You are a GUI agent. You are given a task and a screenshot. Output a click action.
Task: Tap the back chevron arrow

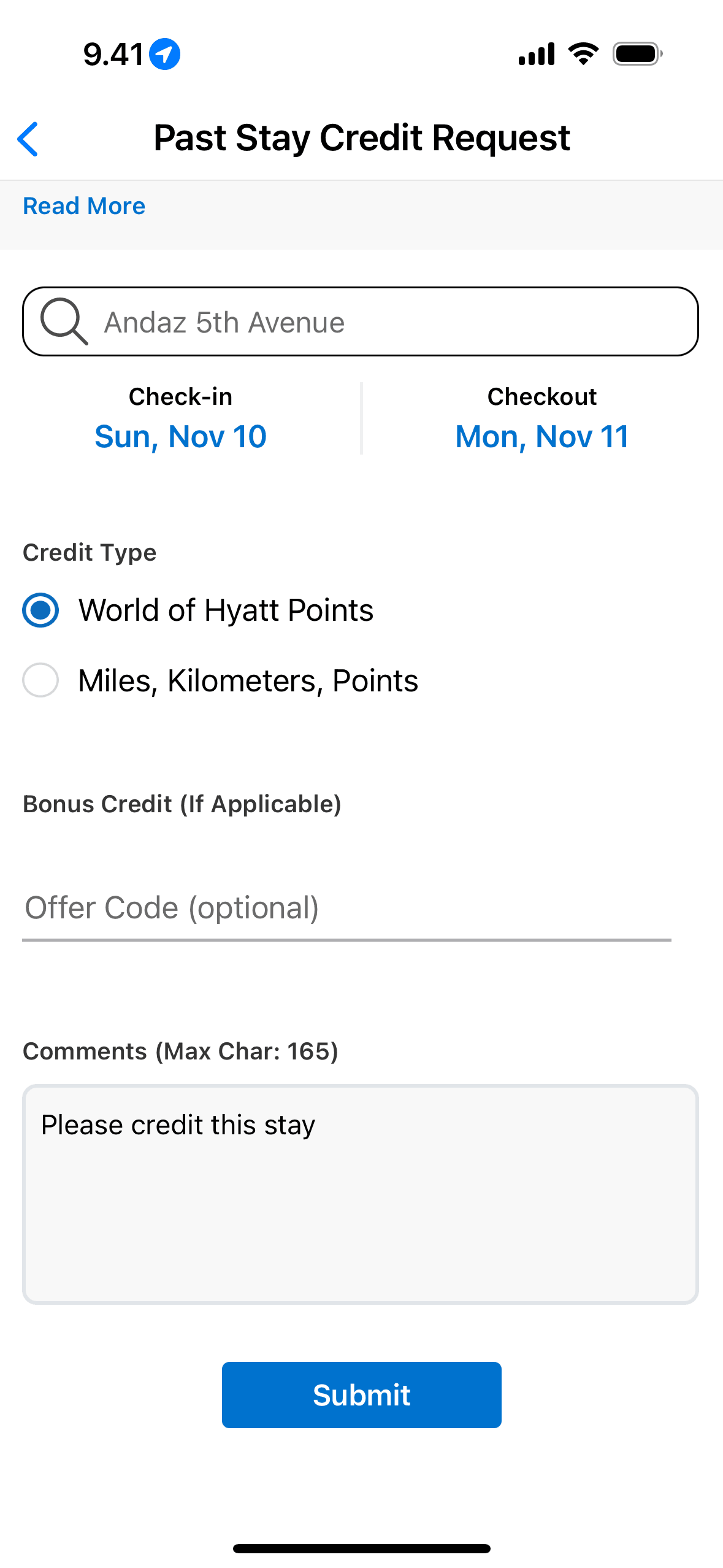[x=28, y=139]
